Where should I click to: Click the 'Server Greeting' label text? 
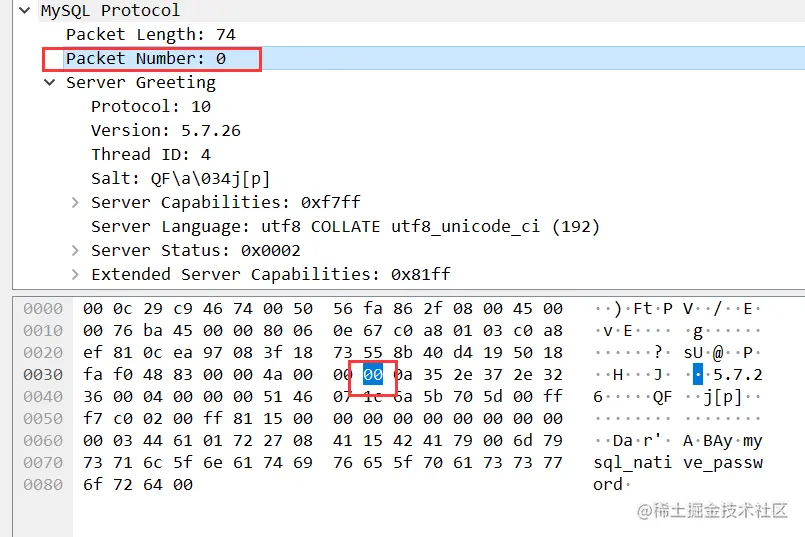tap(141, 82)
